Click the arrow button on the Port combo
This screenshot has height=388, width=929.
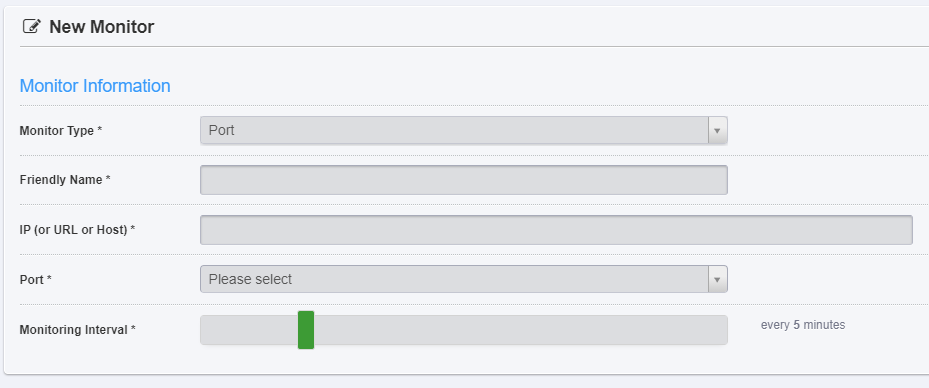(x=717, y=279)
